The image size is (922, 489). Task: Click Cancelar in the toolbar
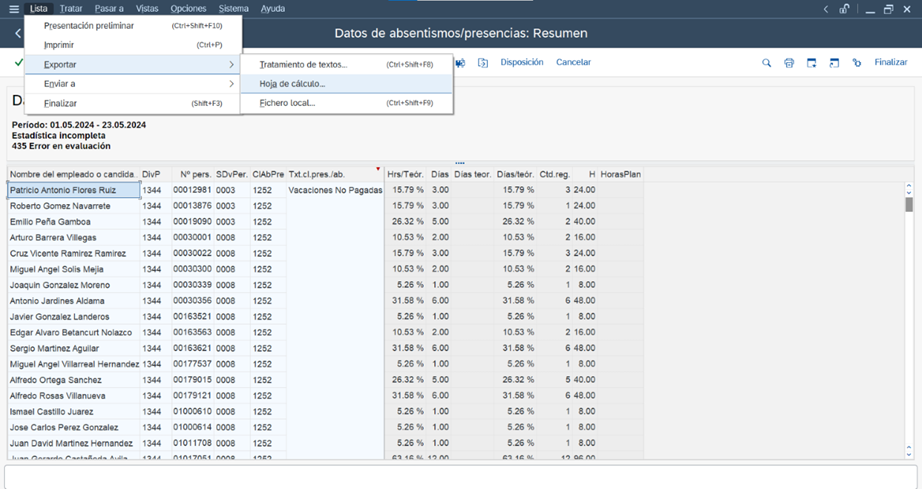[x=573, y=62]
